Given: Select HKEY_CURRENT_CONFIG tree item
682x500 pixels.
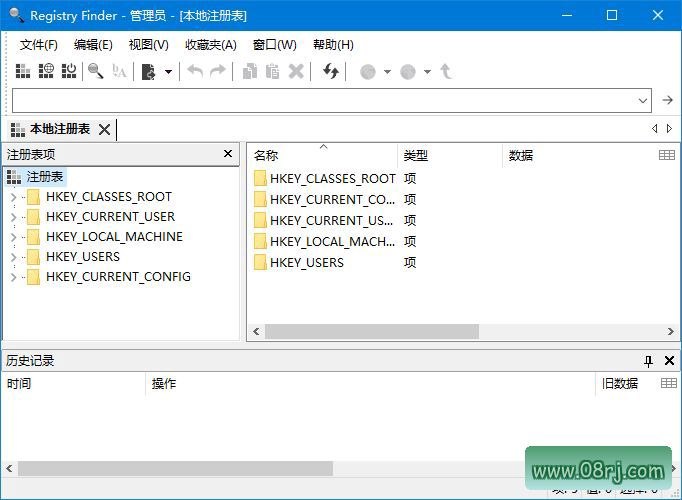Looking at the screenshot, I should [118, 277].
